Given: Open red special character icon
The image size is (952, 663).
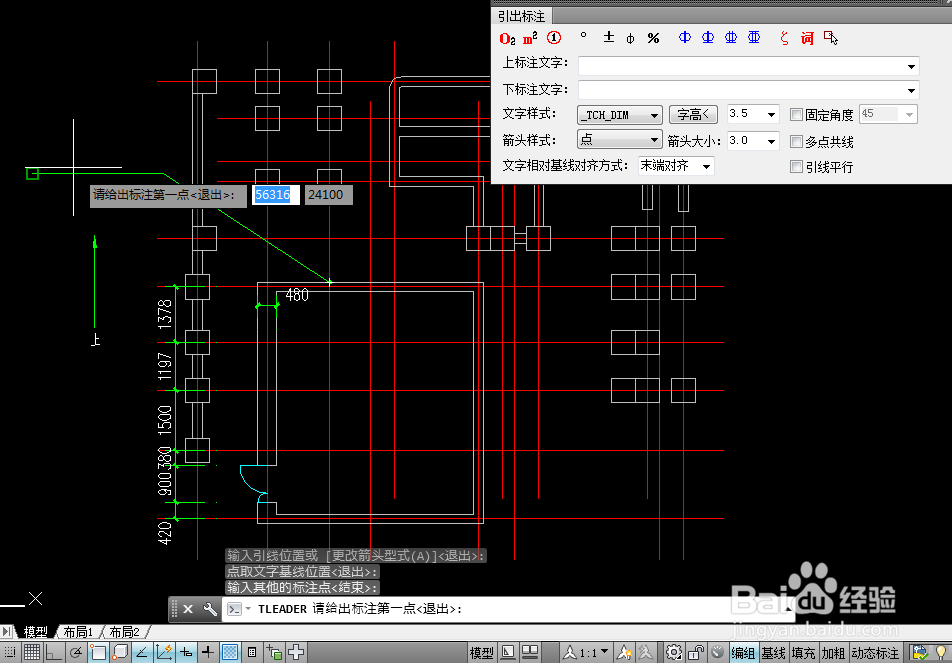Looking at the screenshot, I should [x=784, y=38].
